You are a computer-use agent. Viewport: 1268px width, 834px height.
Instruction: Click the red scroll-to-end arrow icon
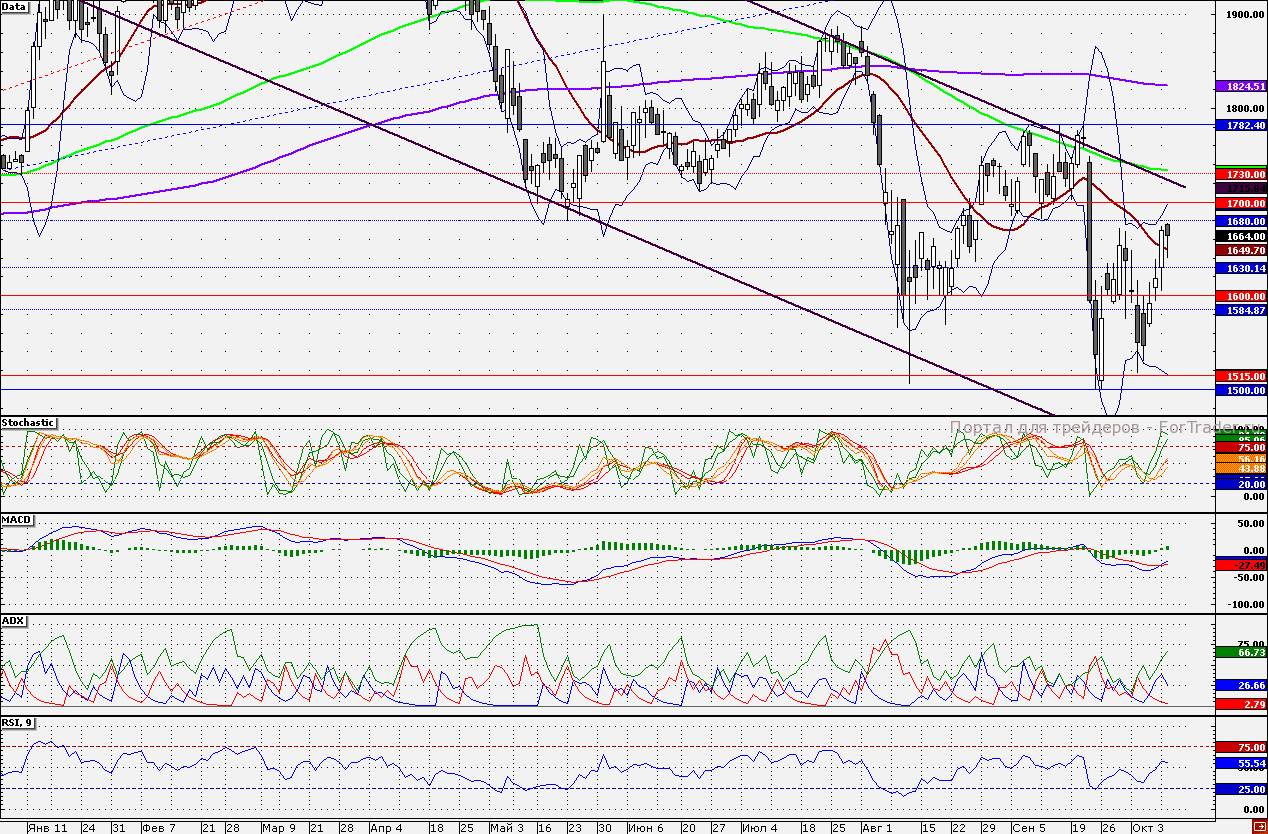click(1261, 827)
